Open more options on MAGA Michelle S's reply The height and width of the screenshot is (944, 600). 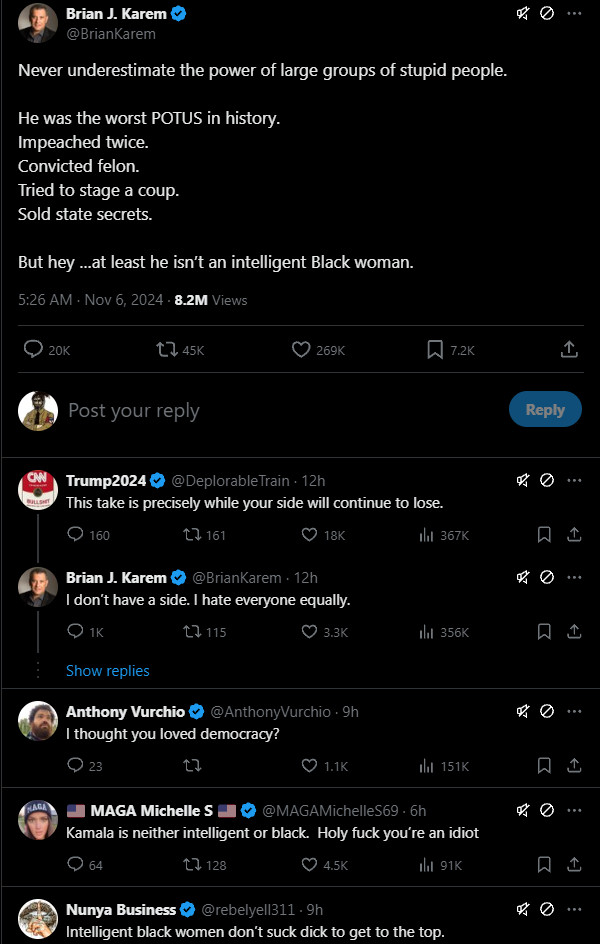(573, 810)
